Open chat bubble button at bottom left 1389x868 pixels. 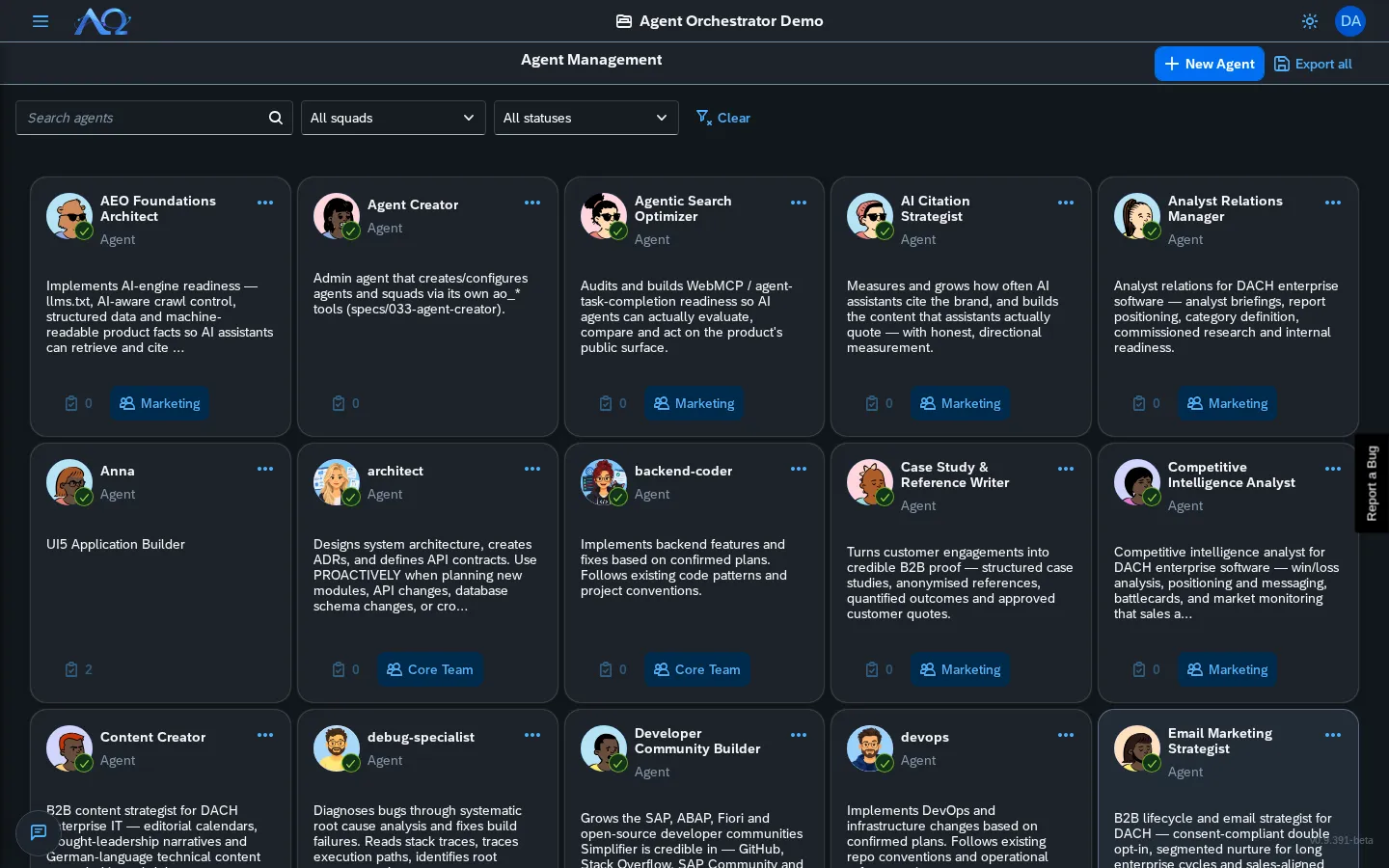(x=39, y=832)
